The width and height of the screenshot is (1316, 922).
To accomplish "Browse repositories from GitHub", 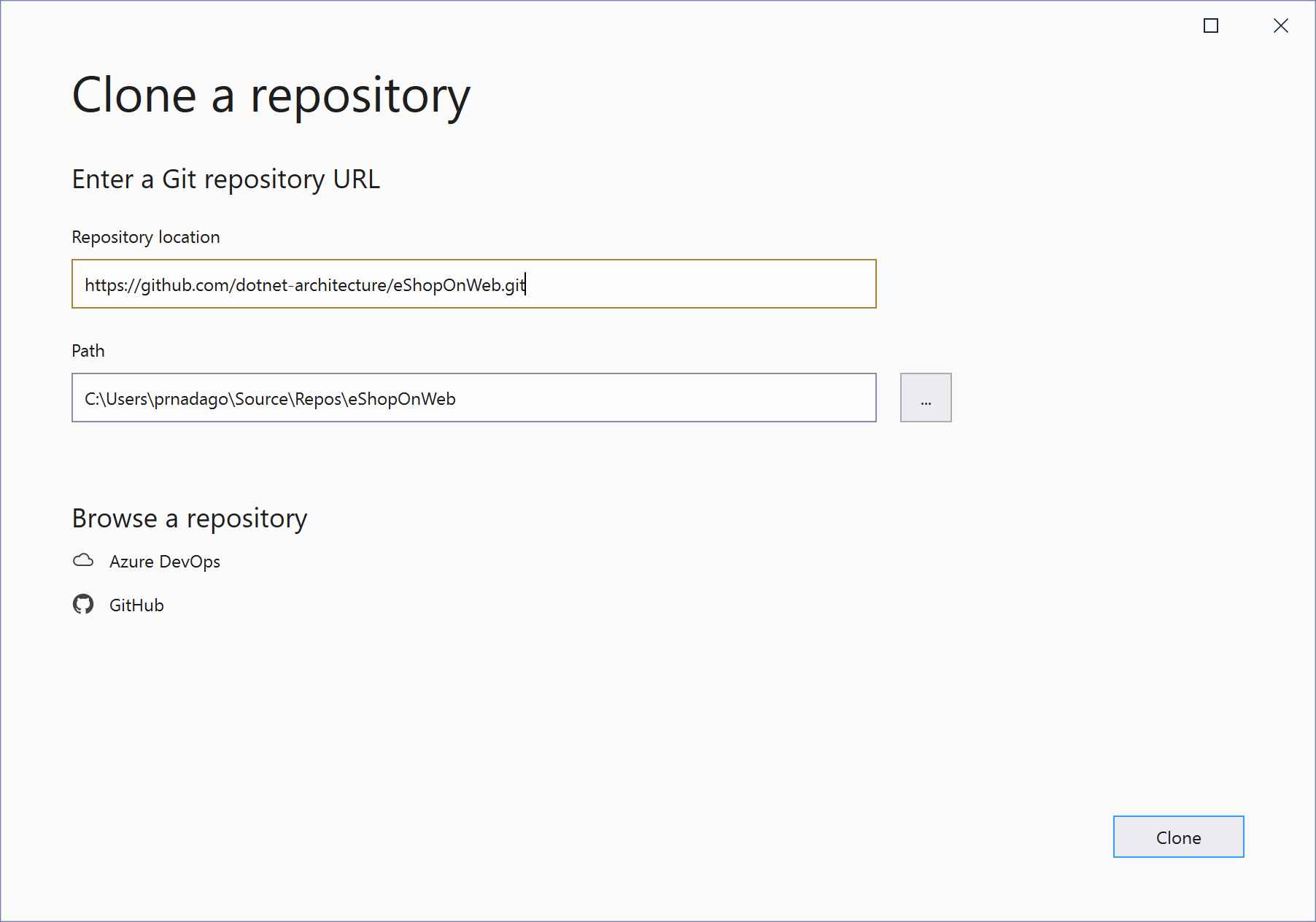I will pyautogui.click(x=136, y=605).
